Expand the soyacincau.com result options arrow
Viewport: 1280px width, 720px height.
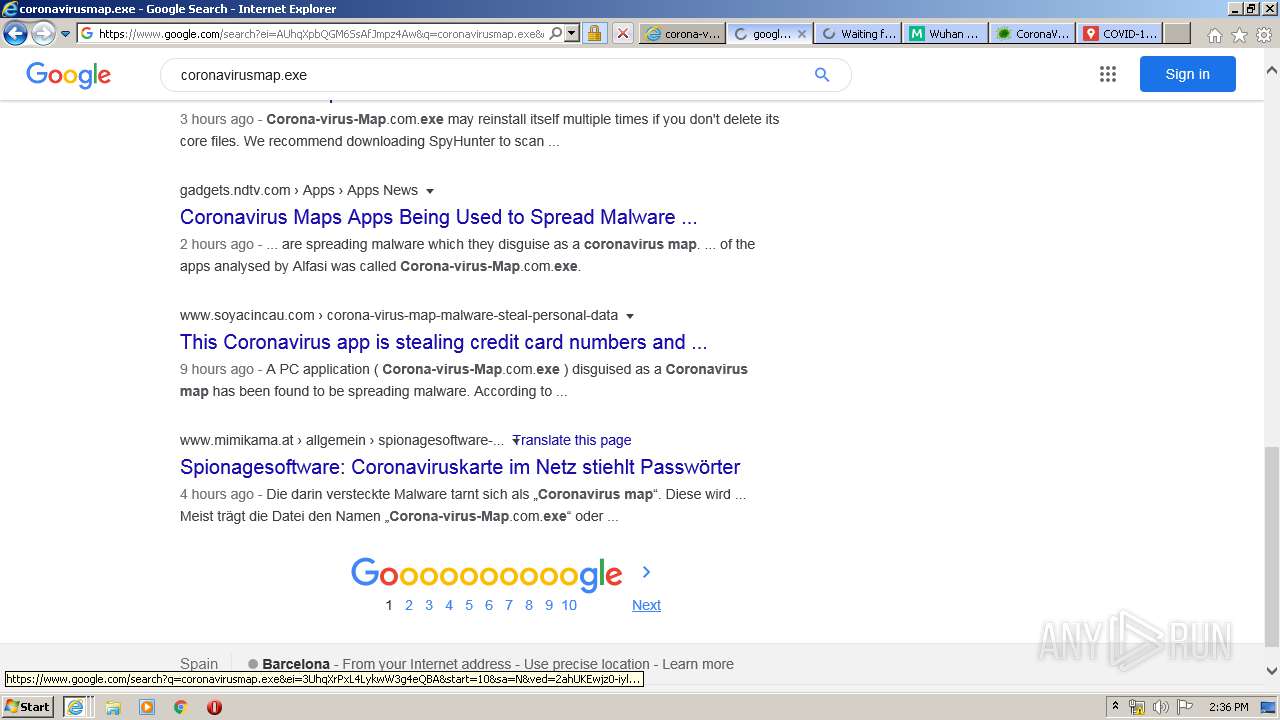630,316
